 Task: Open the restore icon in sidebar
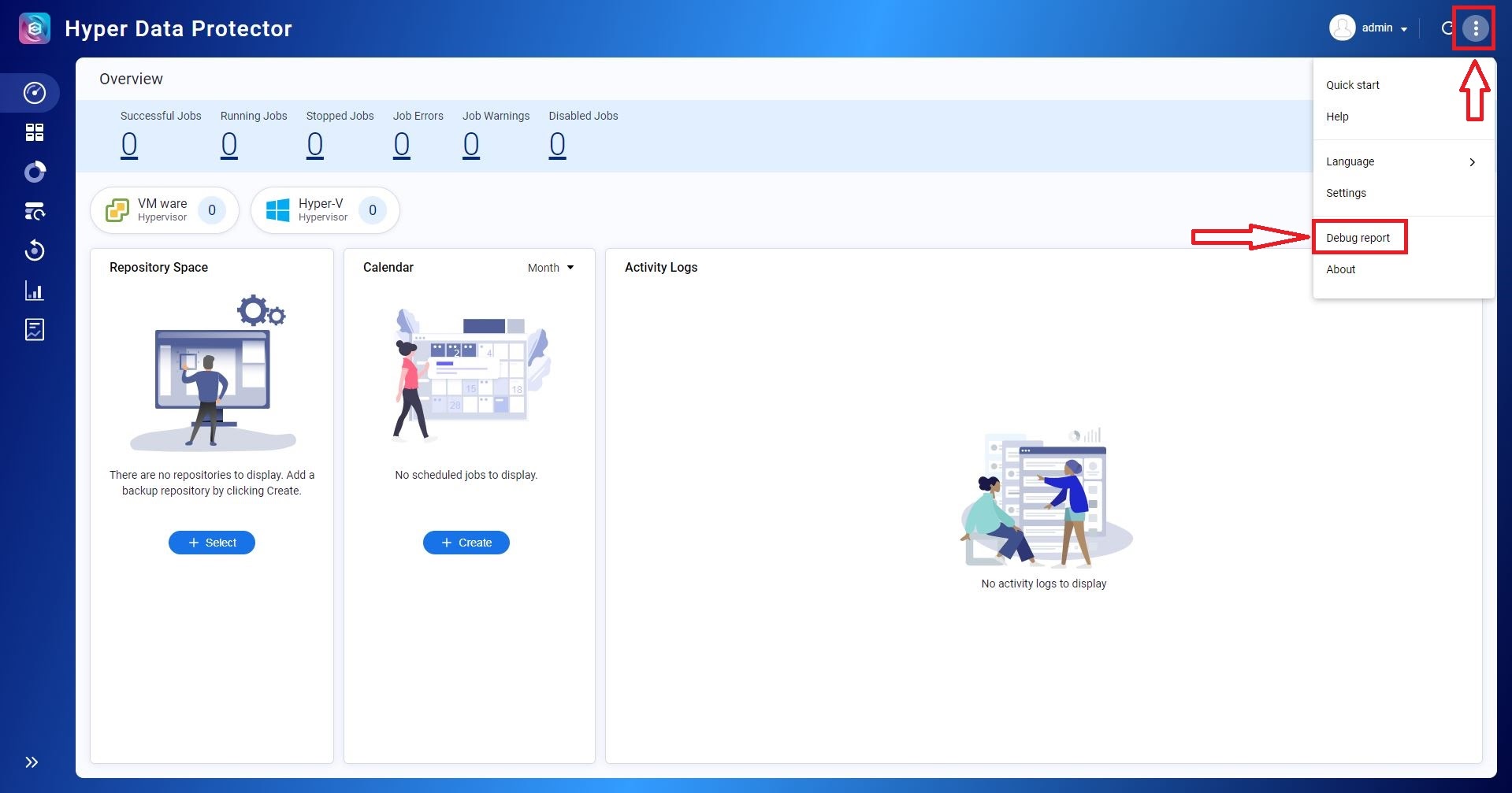[x=35, y=251]
